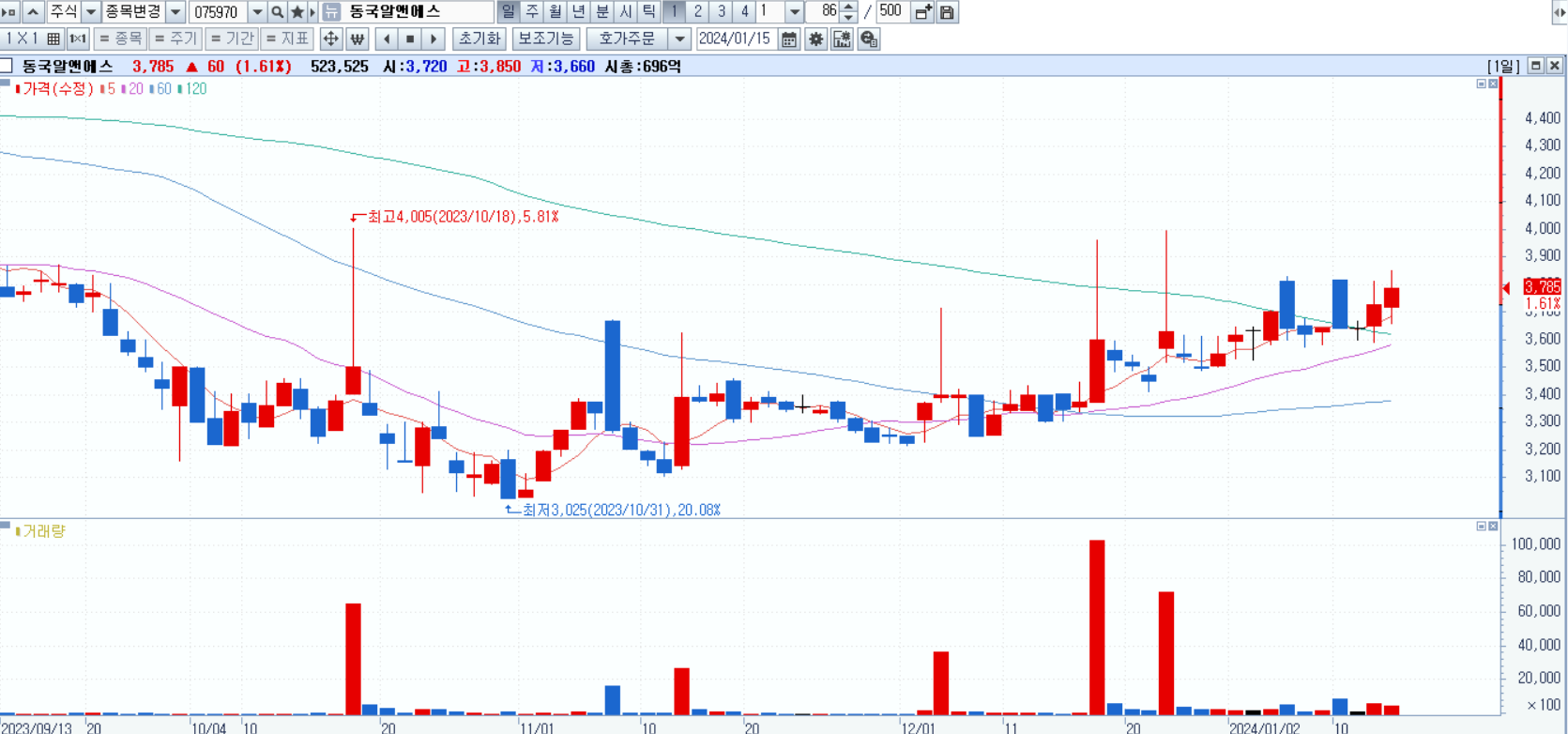The width and height of the screenshot is (1568, 734).
Task: Close the volume pane X icon
Action: [1492, 527]
